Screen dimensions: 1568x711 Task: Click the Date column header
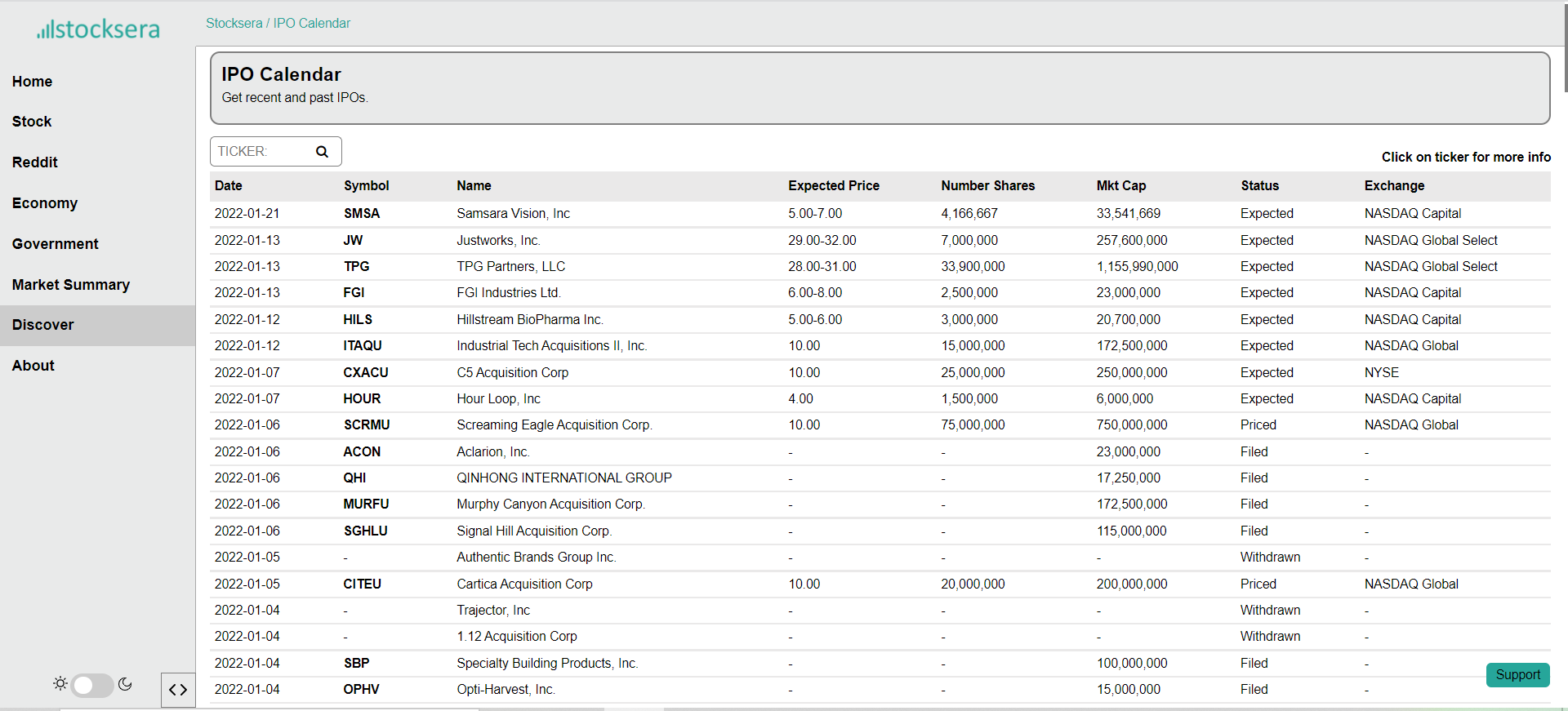point(229,186)
